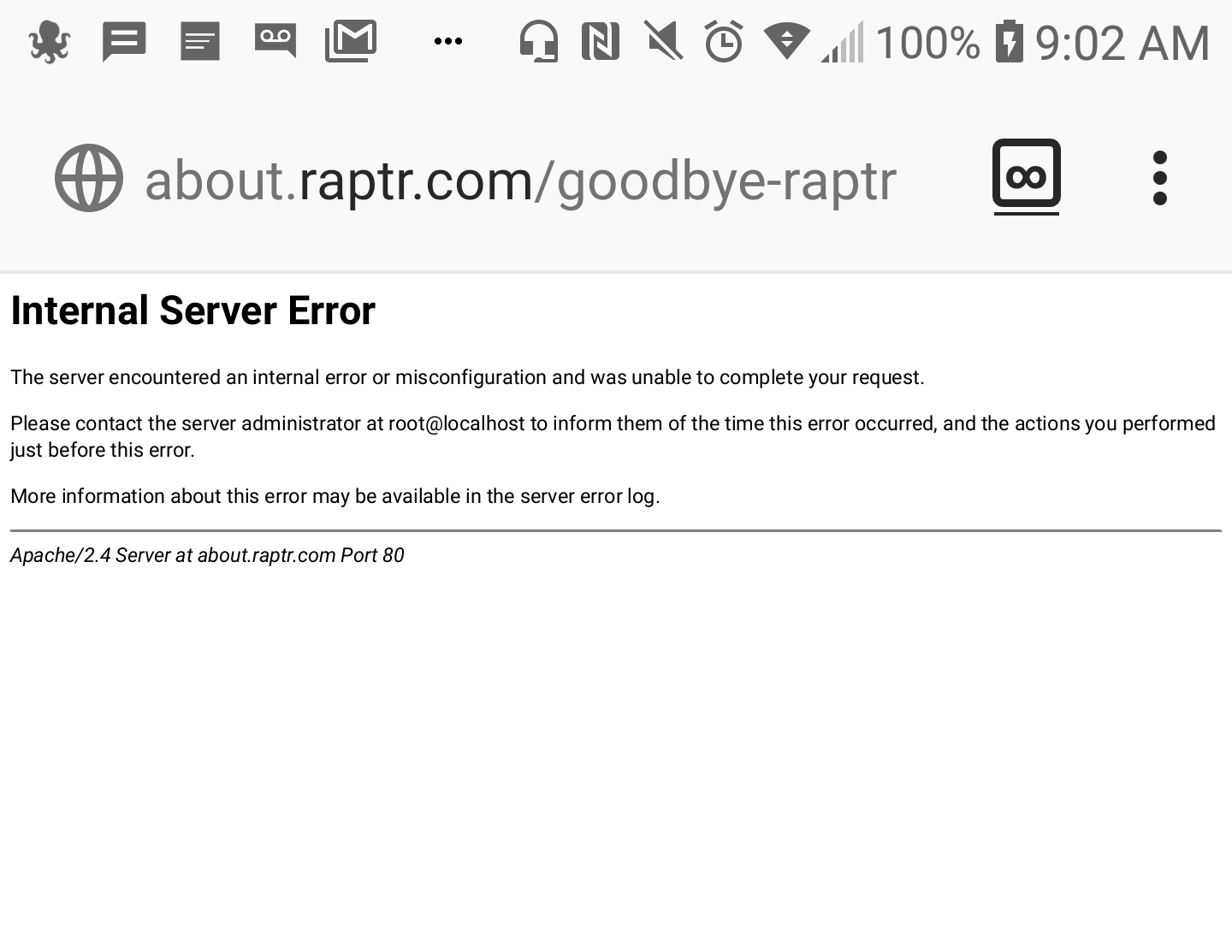Open the voicemail notification icon
This screenshot has width=1232, height=952.
(x=275, y=40)
